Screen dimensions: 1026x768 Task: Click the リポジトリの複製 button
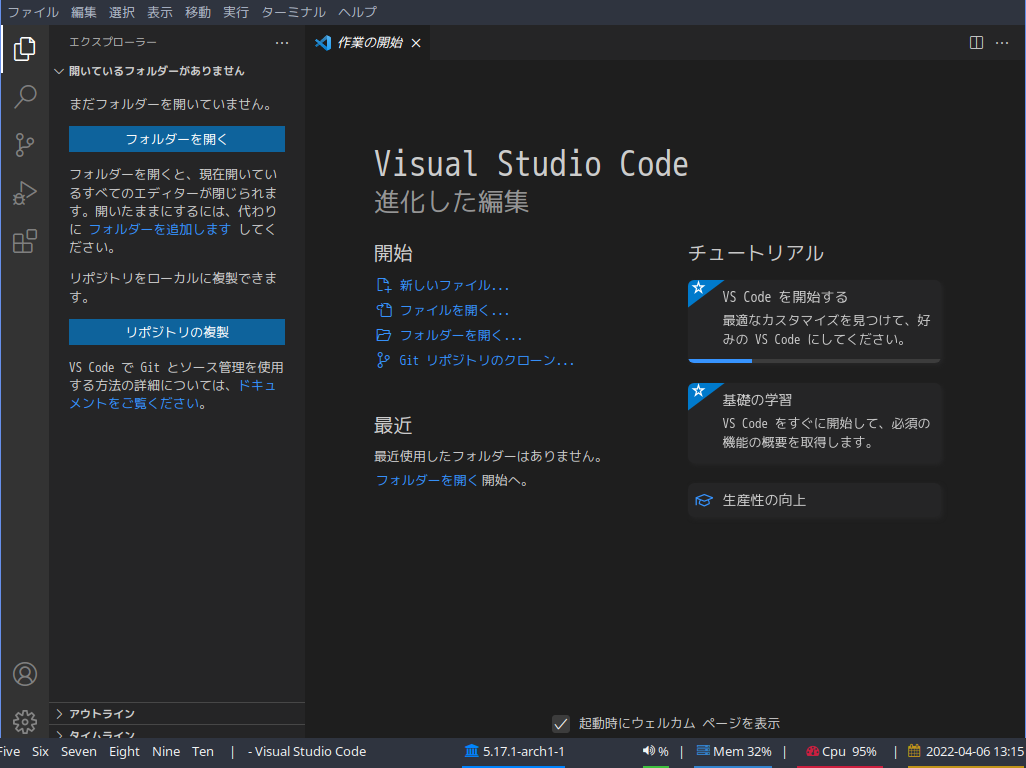tap(177, 332)
